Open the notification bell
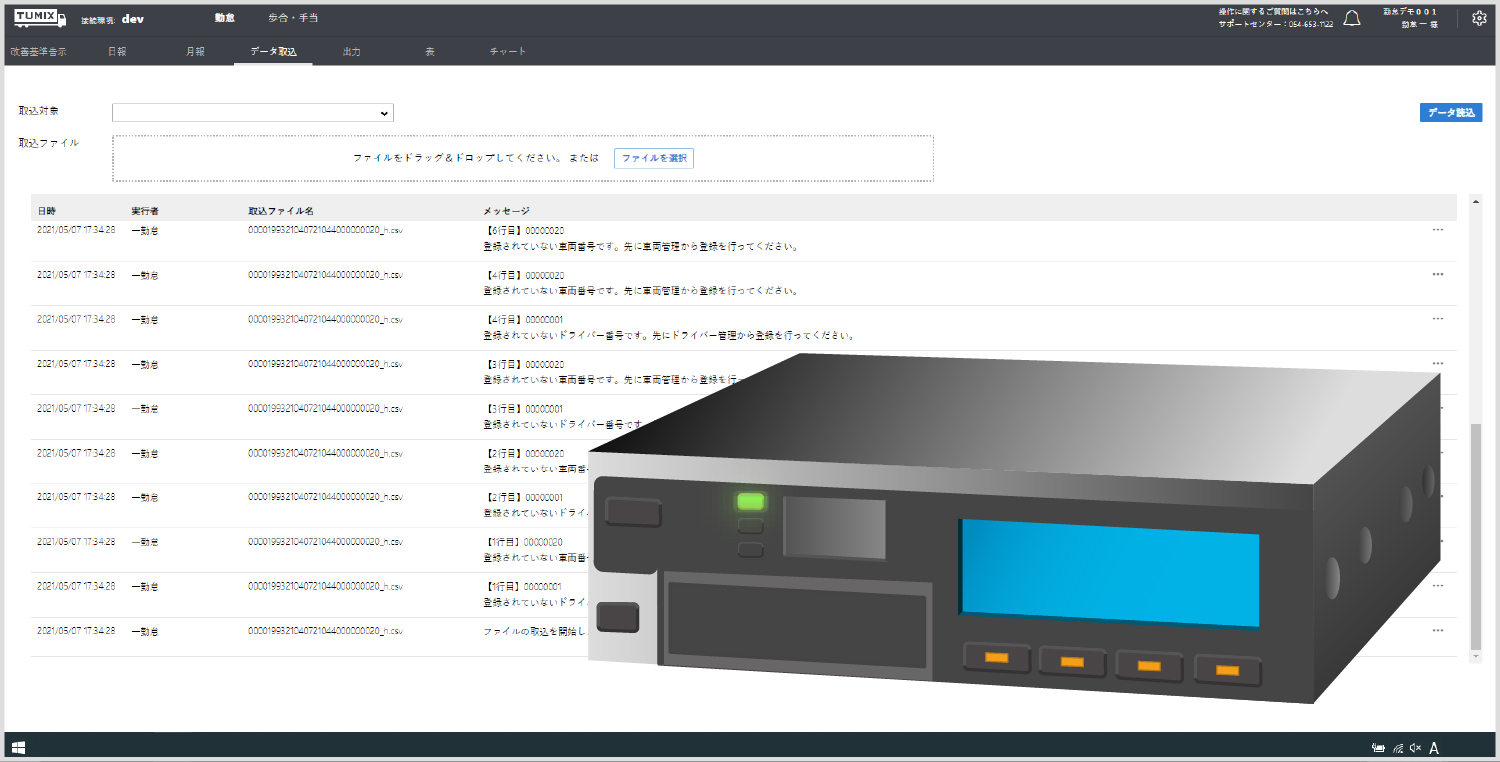The image size is (1500, 762). (1352, 18)
